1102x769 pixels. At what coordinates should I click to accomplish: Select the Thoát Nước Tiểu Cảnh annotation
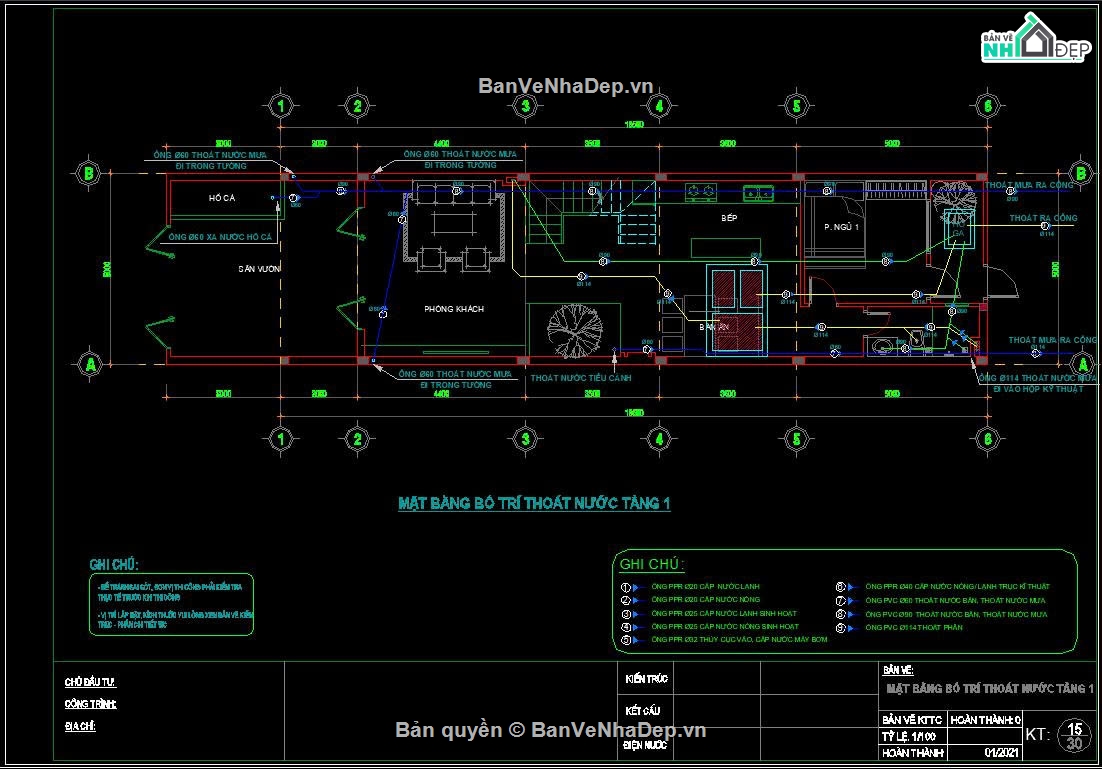click(x=581, y=378)
